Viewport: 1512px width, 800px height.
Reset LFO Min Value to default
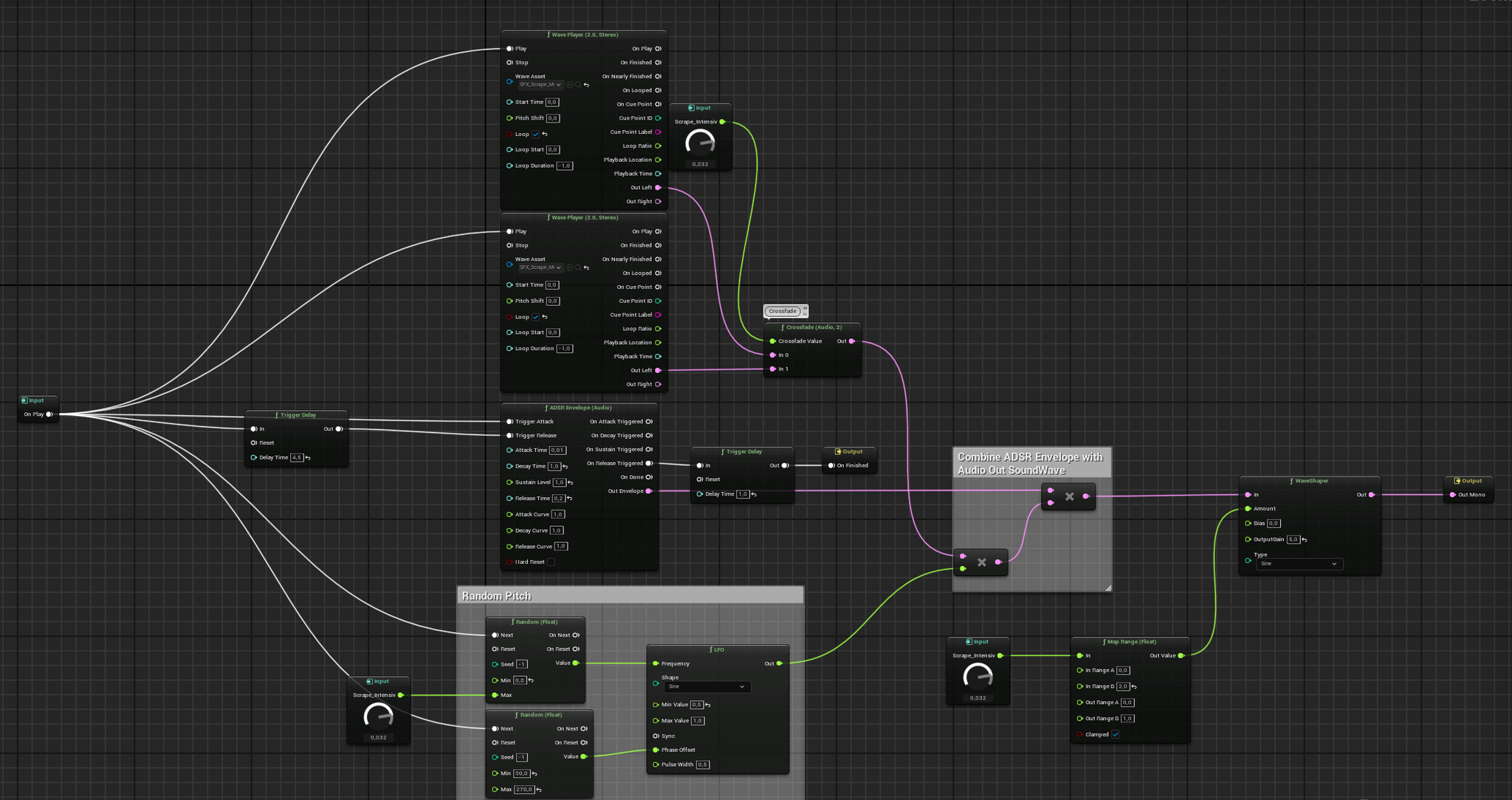(x=708, y=705)
